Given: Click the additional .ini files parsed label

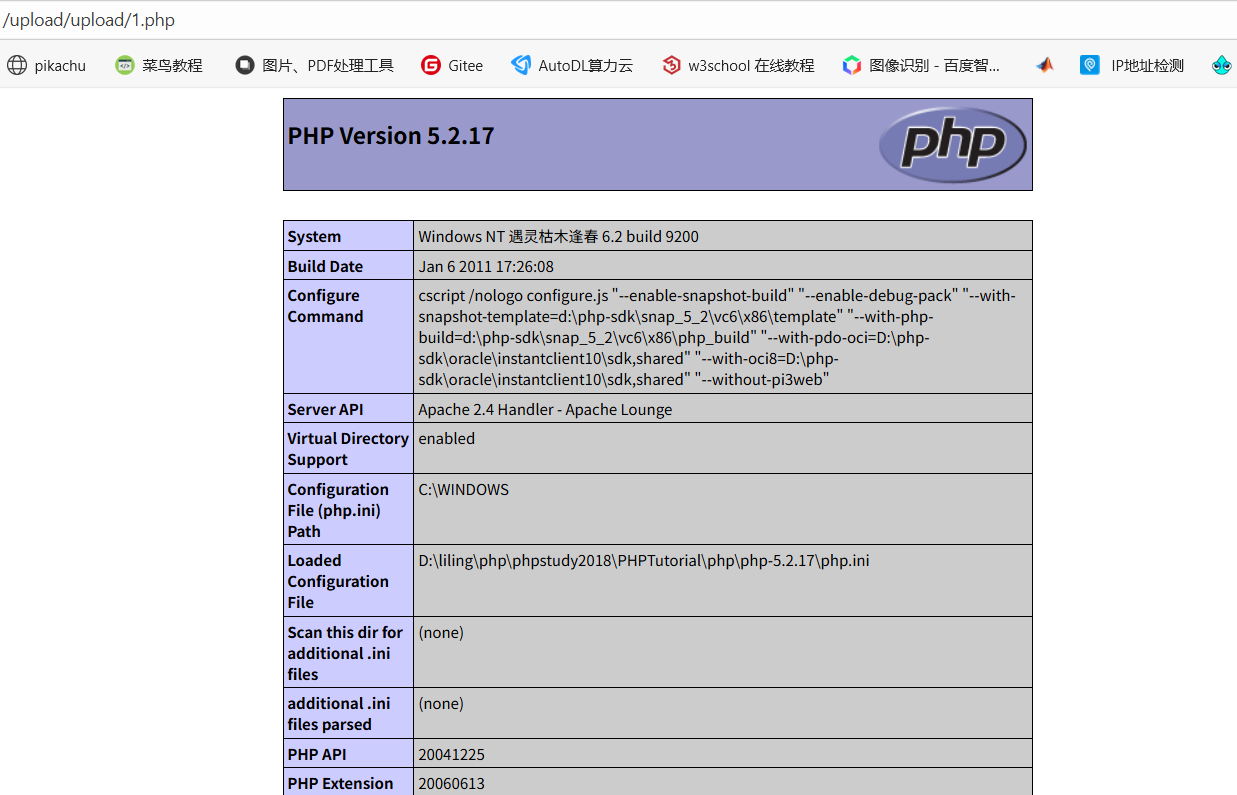Looking at the screenshot, I should 339,714.
